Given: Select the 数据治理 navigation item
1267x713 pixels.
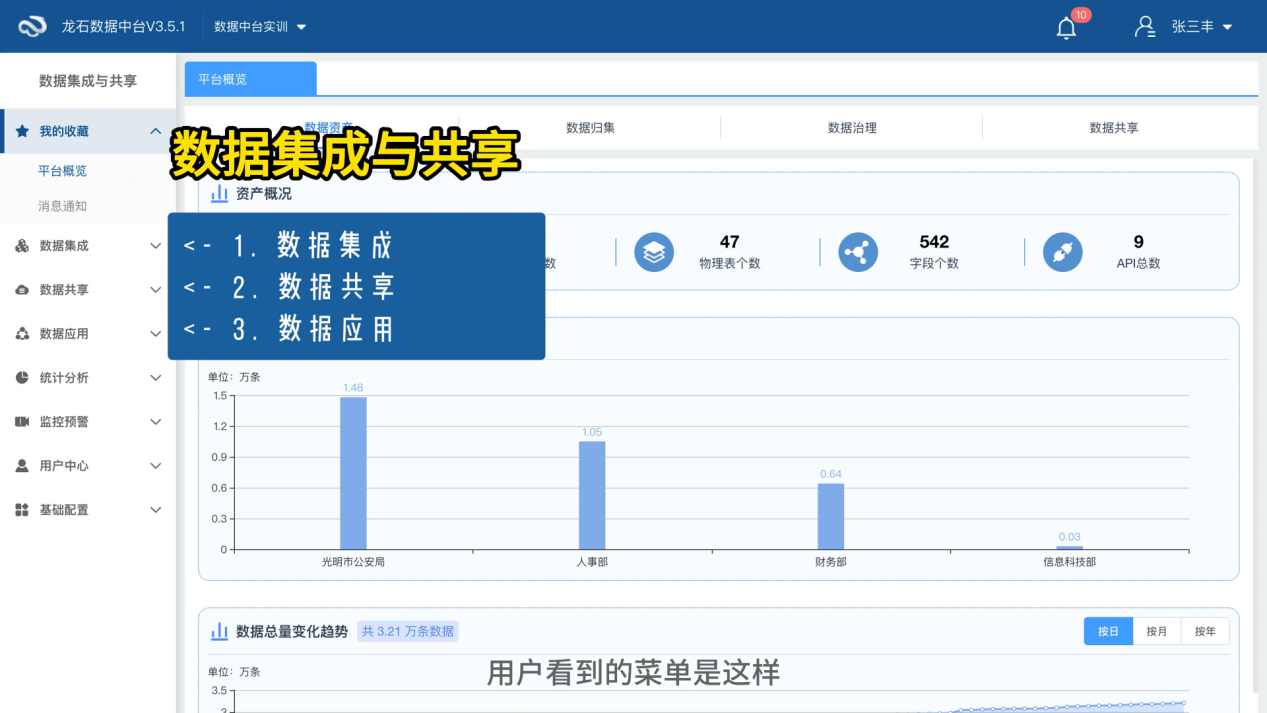Looking at the screenshot, I should 852,127.
